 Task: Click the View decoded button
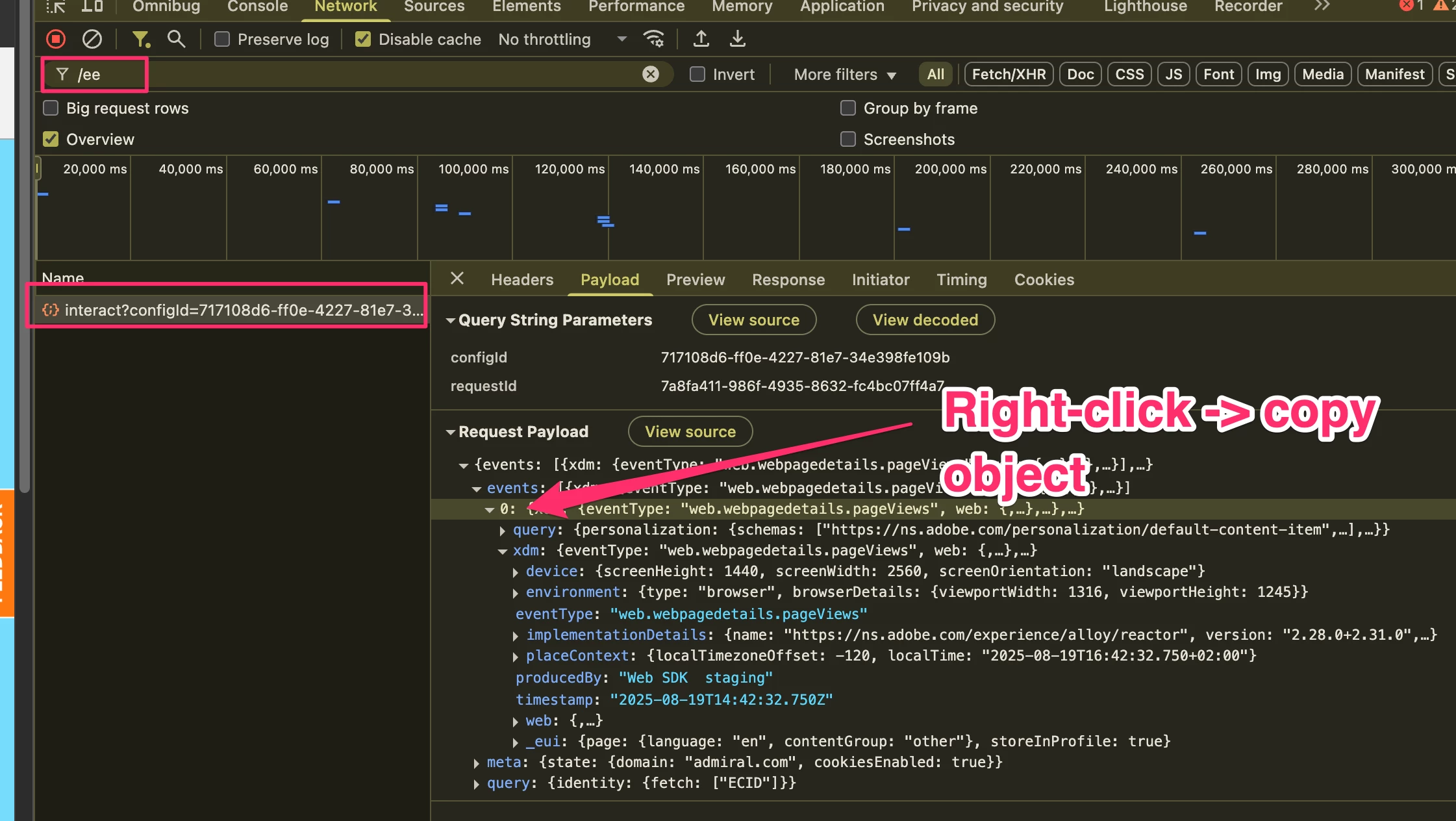click(925, 320)
